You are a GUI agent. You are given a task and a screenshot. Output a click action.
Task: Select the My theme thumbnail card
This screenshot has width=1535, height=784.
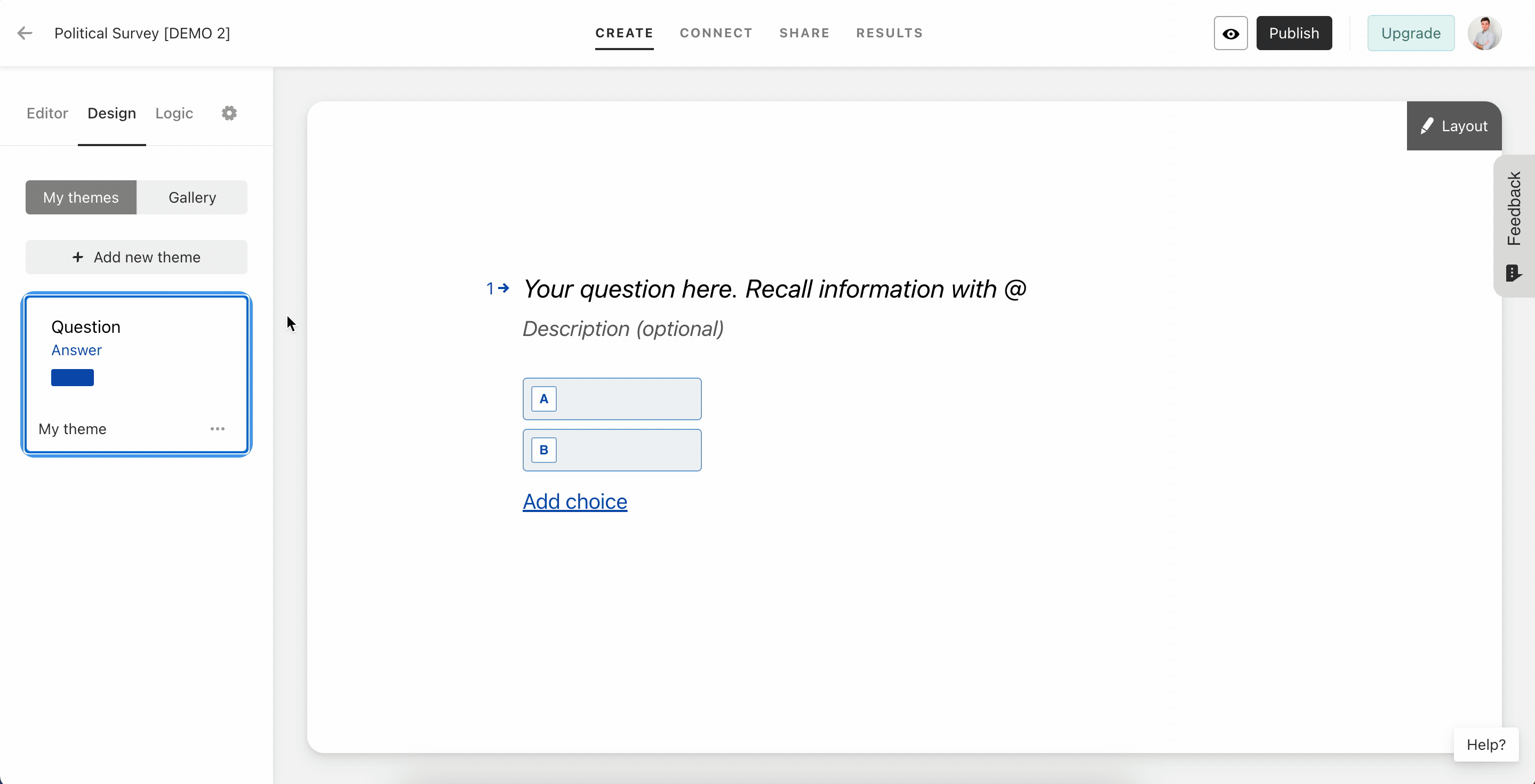[x=137, y=375]
